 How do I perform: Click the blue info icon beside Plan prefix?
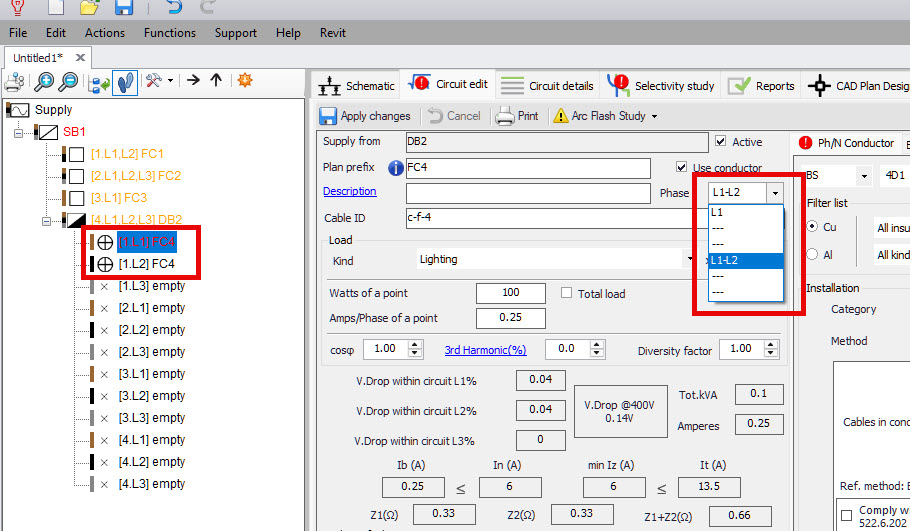pyautogui.click(x=396, y=168)
